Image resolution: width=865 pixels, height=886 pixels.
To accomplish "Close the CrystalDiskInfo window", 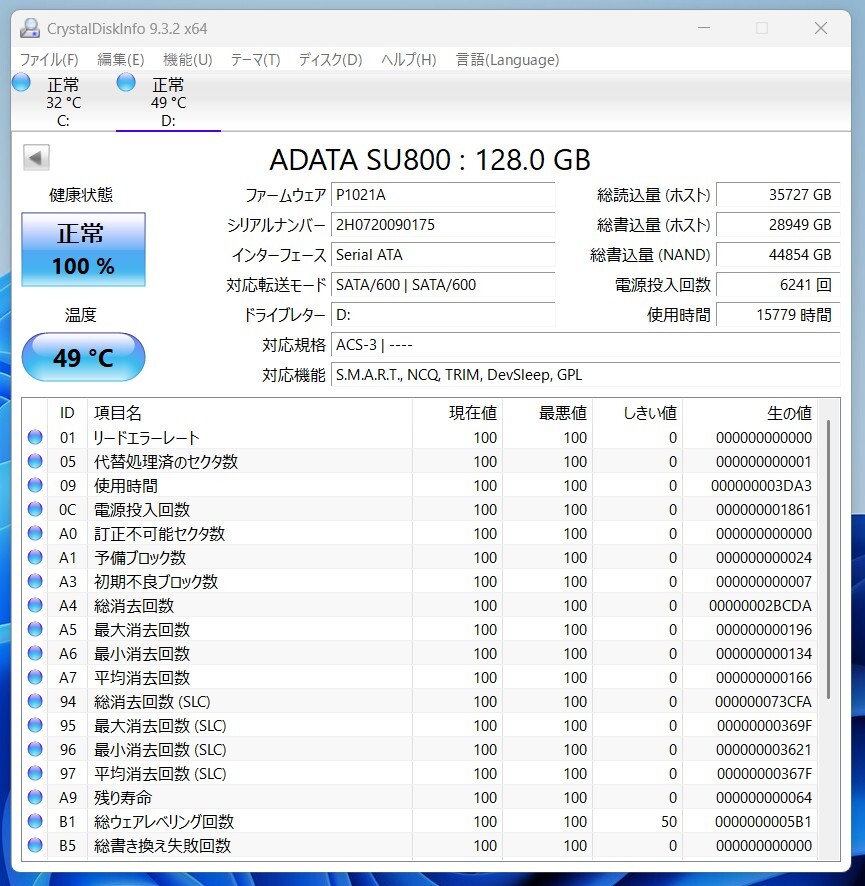I will (821, 28).
